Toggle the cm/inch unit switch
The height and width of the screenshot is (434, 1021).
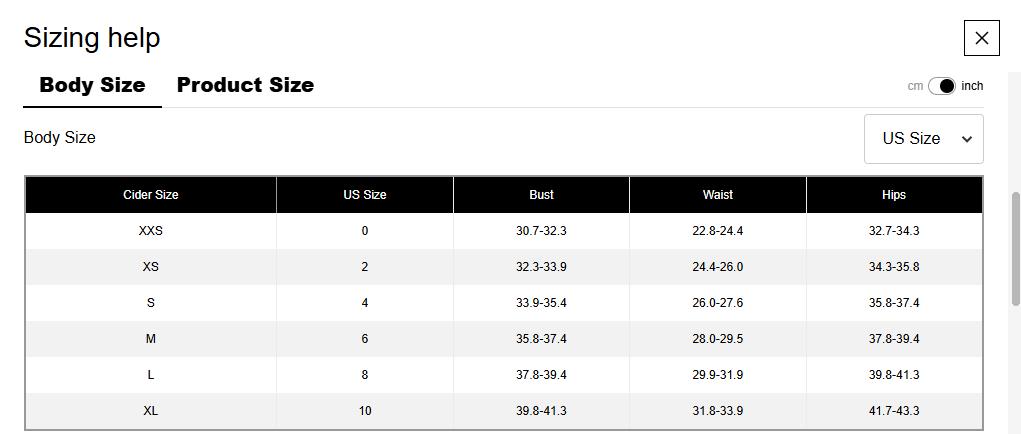(x=942, y=86)
